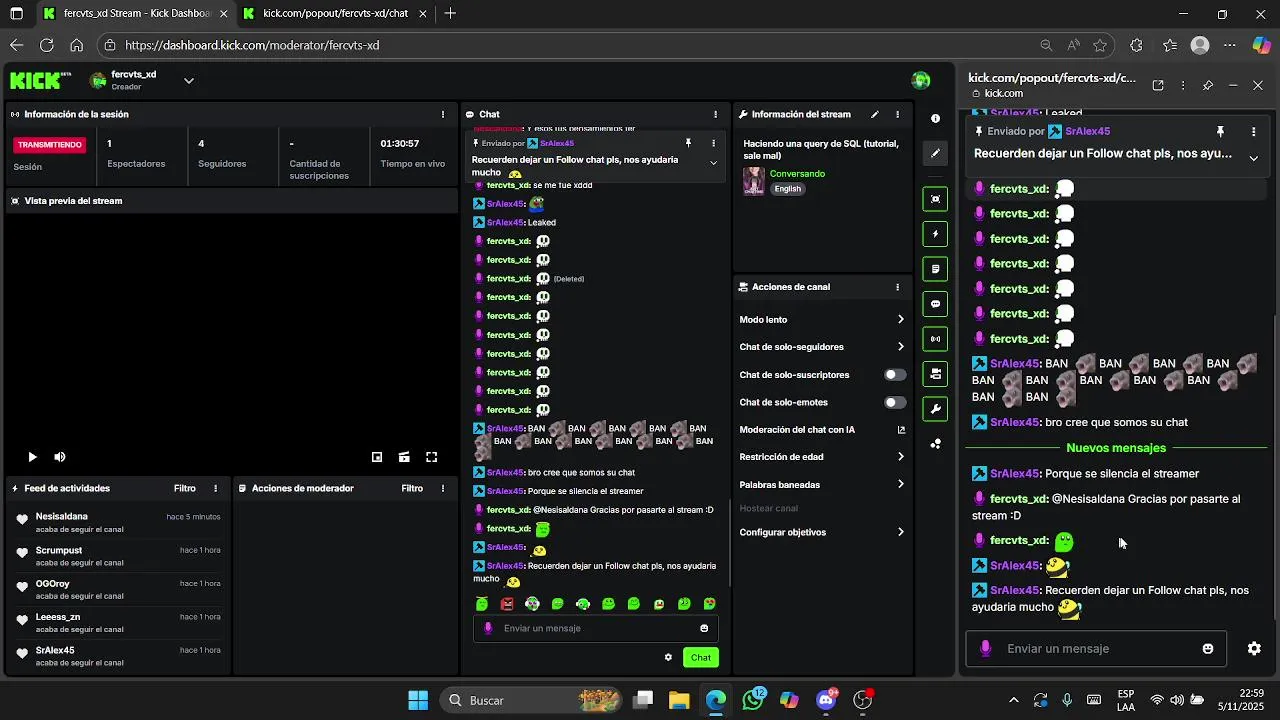Expand pinned message in dashboard chat
1280x720 pixels.
click(713, 162)
